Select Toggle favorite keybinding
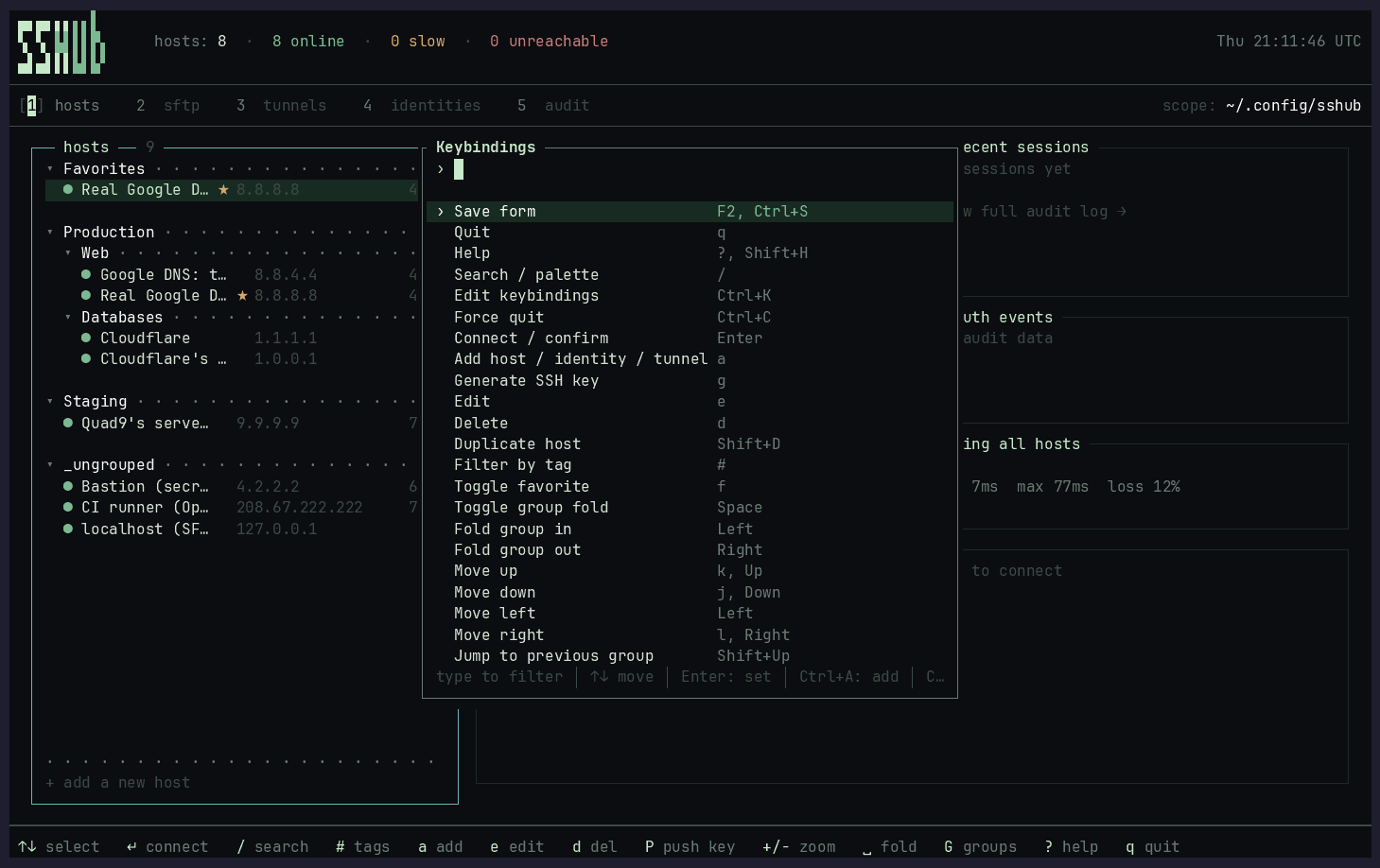1380x868 pixels. click(690, 487)
